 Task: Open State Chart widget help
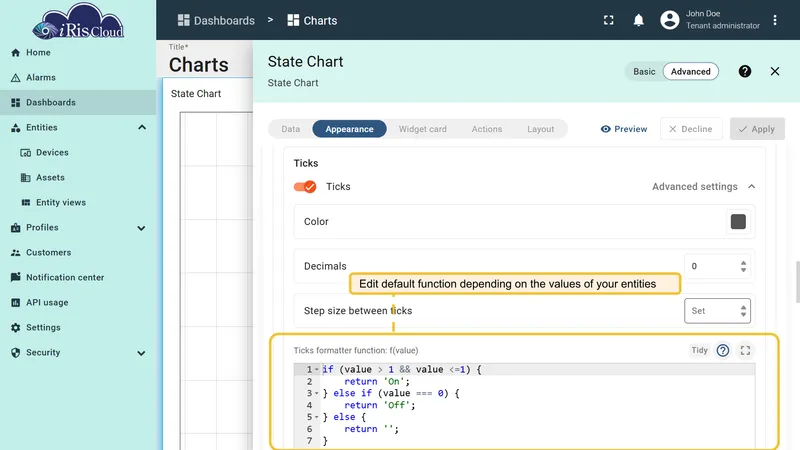[744, 71]
